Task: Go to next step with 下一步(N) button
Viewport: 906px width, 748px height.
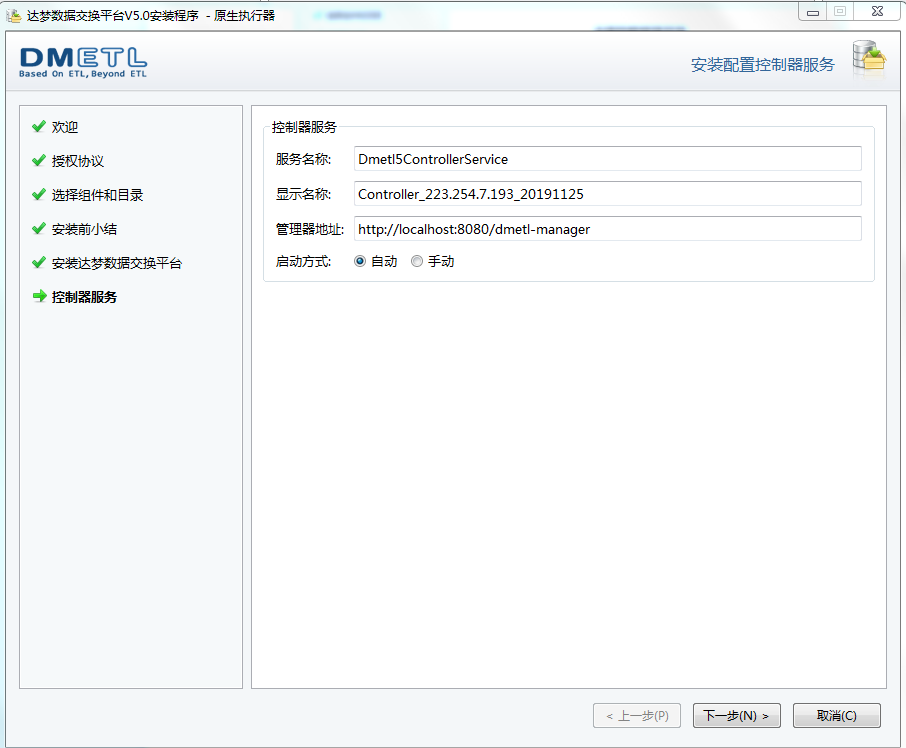Action: [737, 716]
